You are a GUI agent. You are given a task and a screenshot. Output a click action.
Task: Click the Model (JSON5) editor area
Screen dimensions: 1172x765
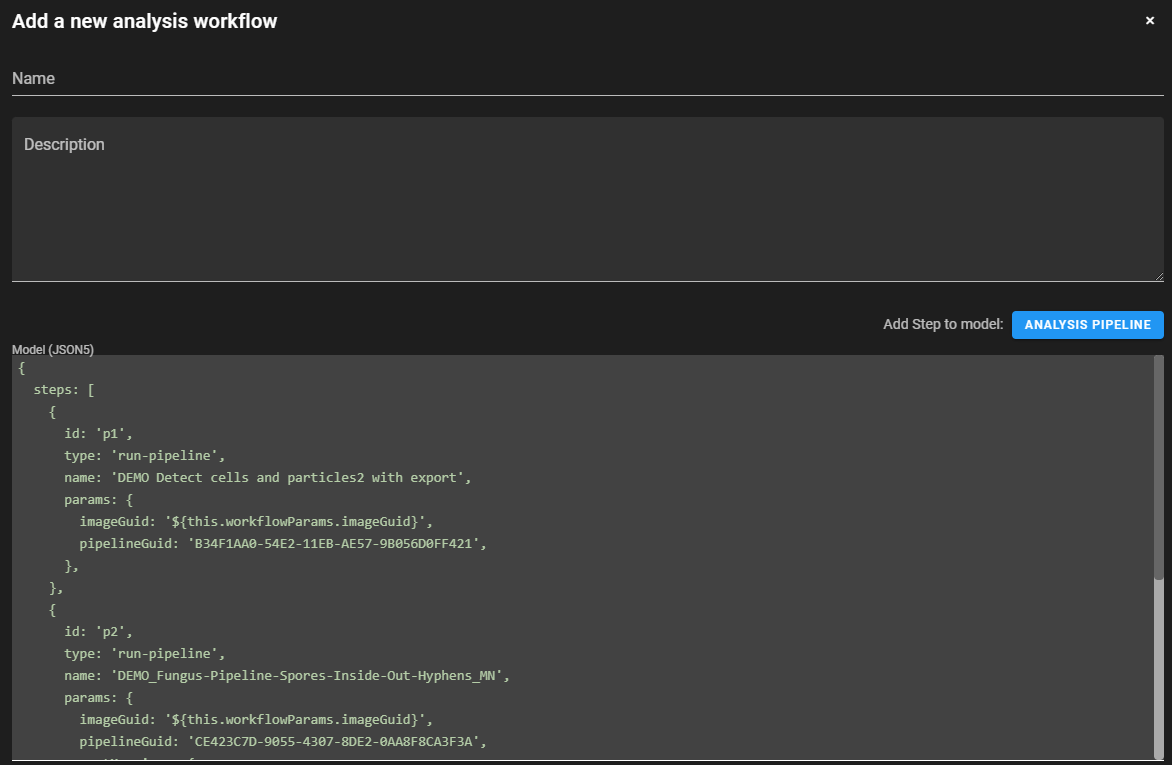pyautogui.click(x=600, y=600)
